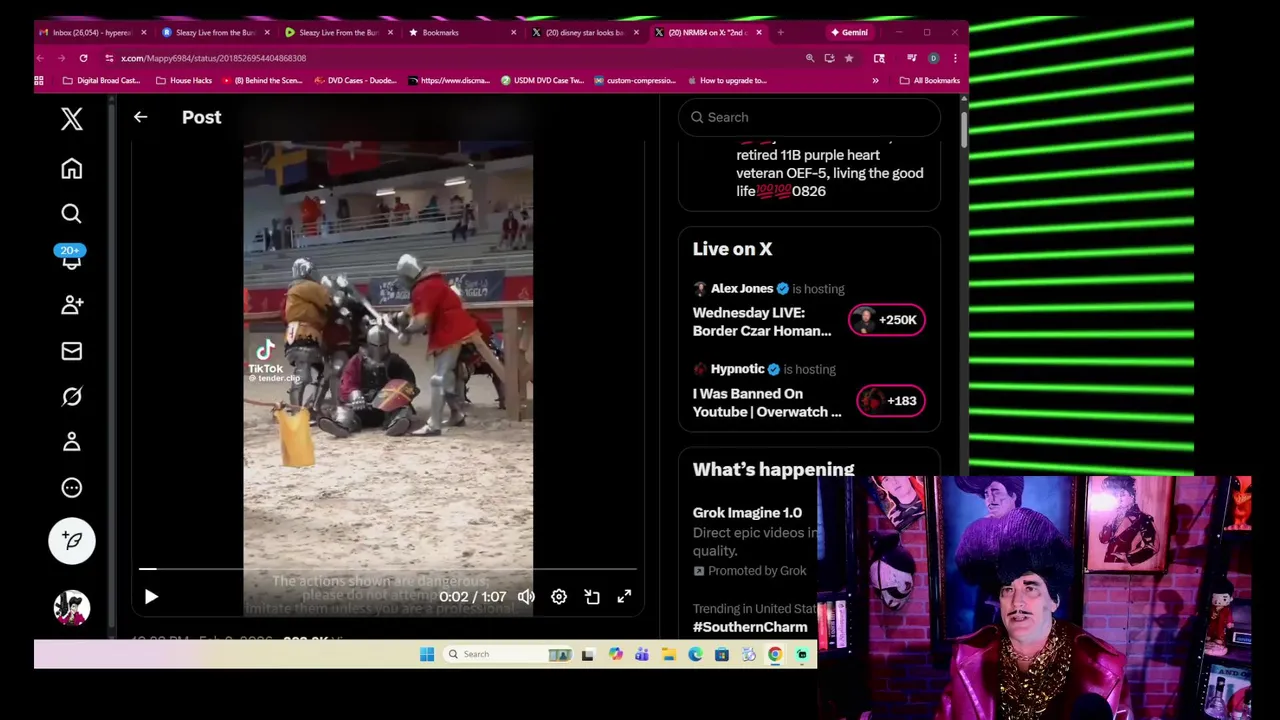Image resolution: width=1280 pixels, height=720 pixels.
Task: Open All Bookmarks folder
Action: point(929,80)
